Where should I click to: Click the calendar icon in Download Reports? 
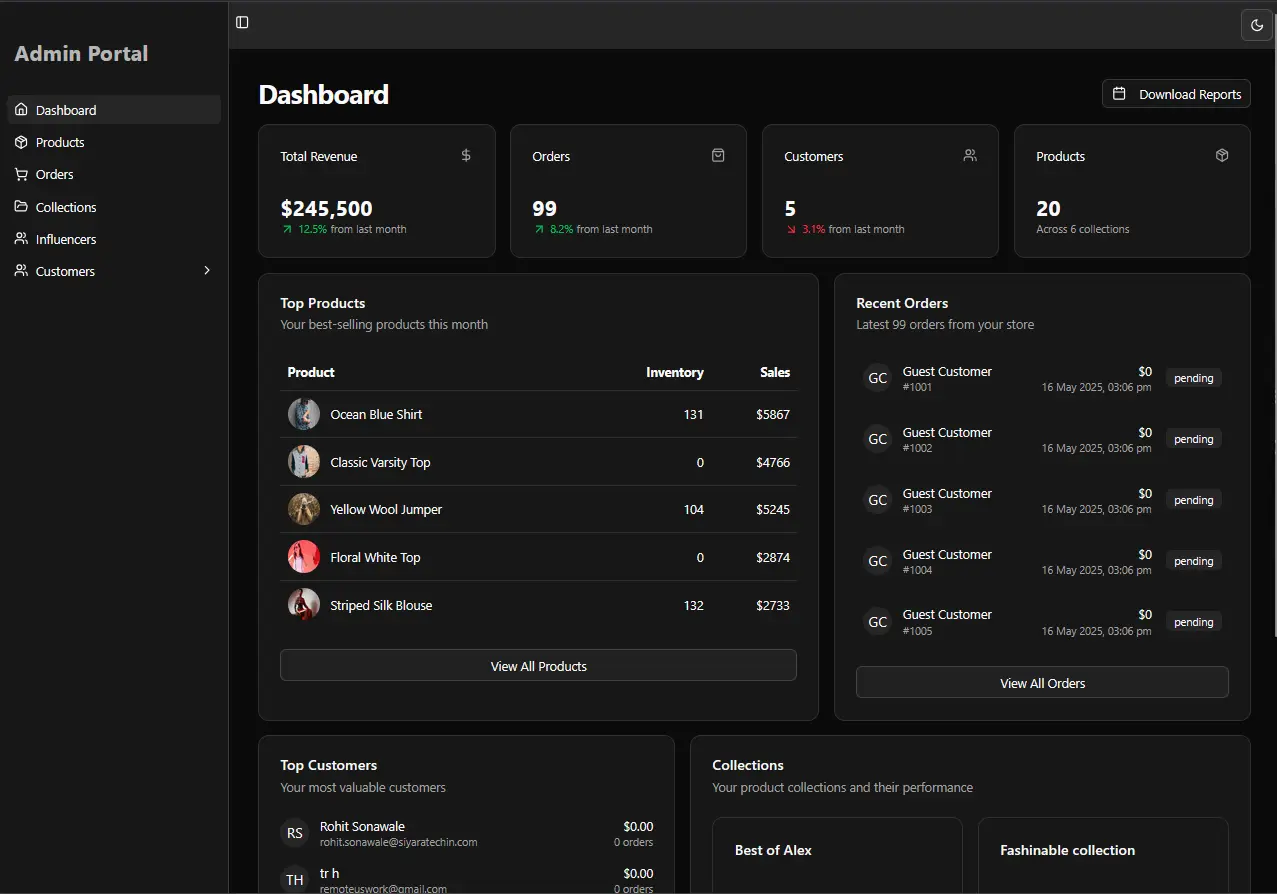(1120, 94)
